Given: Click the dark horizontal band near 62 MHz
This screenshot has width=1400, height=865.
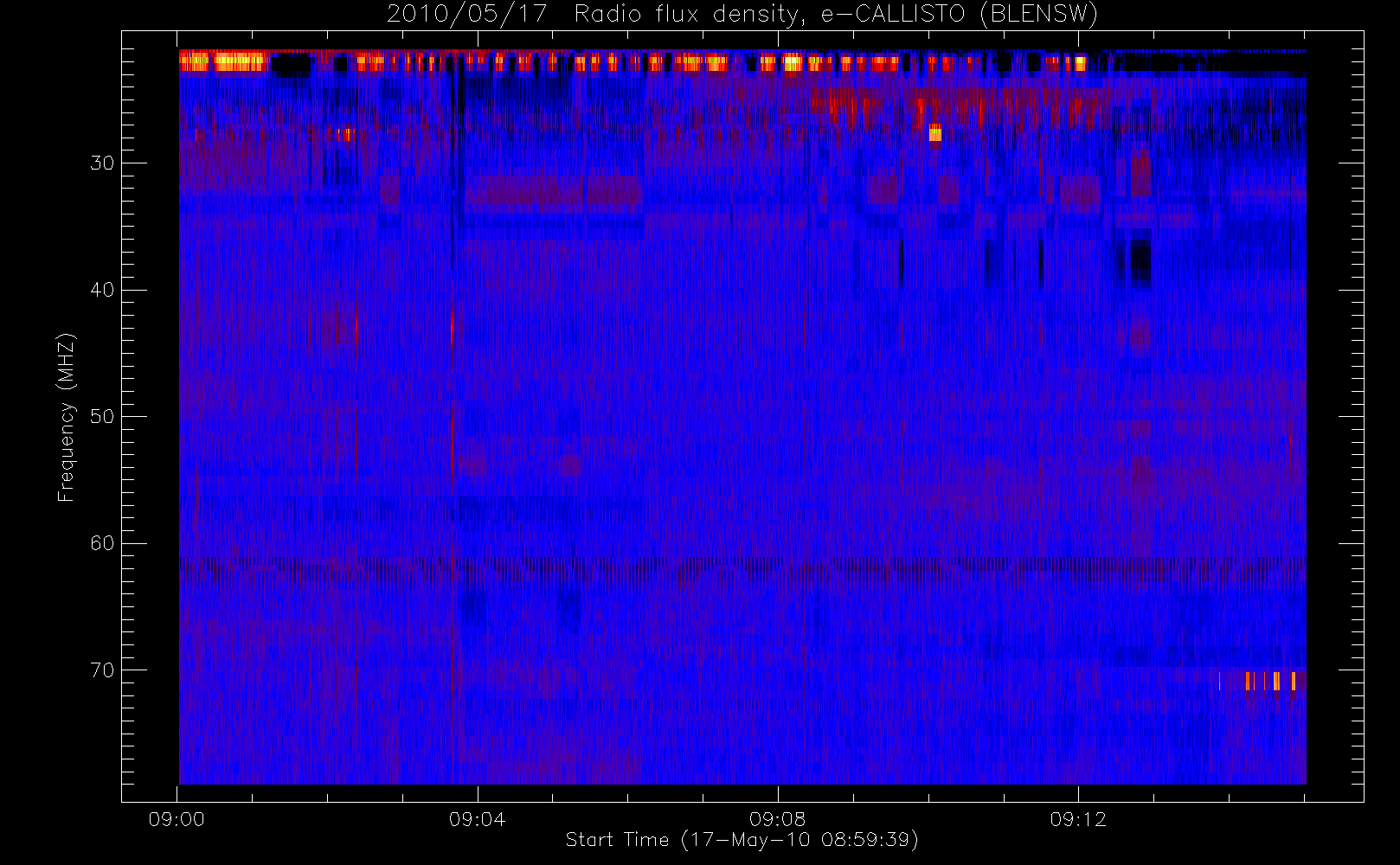Looking at the screenshot, I should tap(742, 563).
